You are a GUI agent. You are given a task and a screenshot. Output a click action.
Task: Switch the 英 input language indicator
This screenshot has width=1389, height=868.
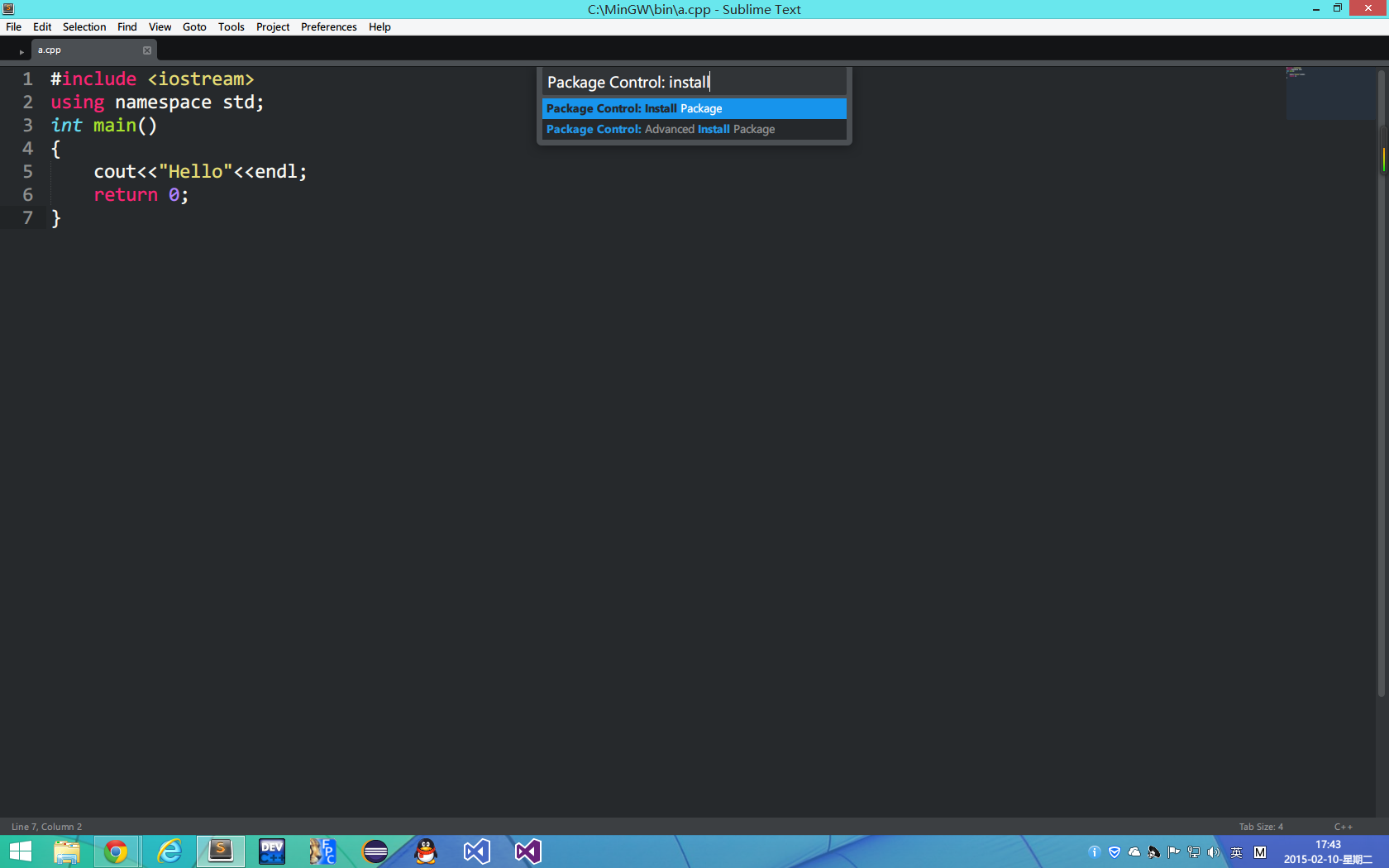click(1237, 852)
